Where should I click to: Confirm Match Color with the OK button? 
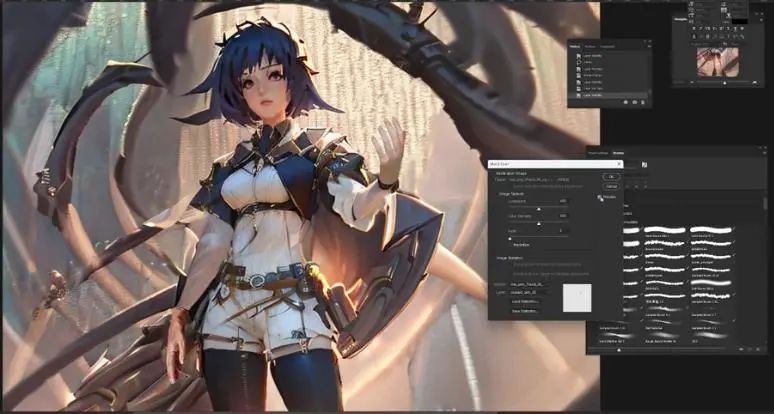pos(611,177)
